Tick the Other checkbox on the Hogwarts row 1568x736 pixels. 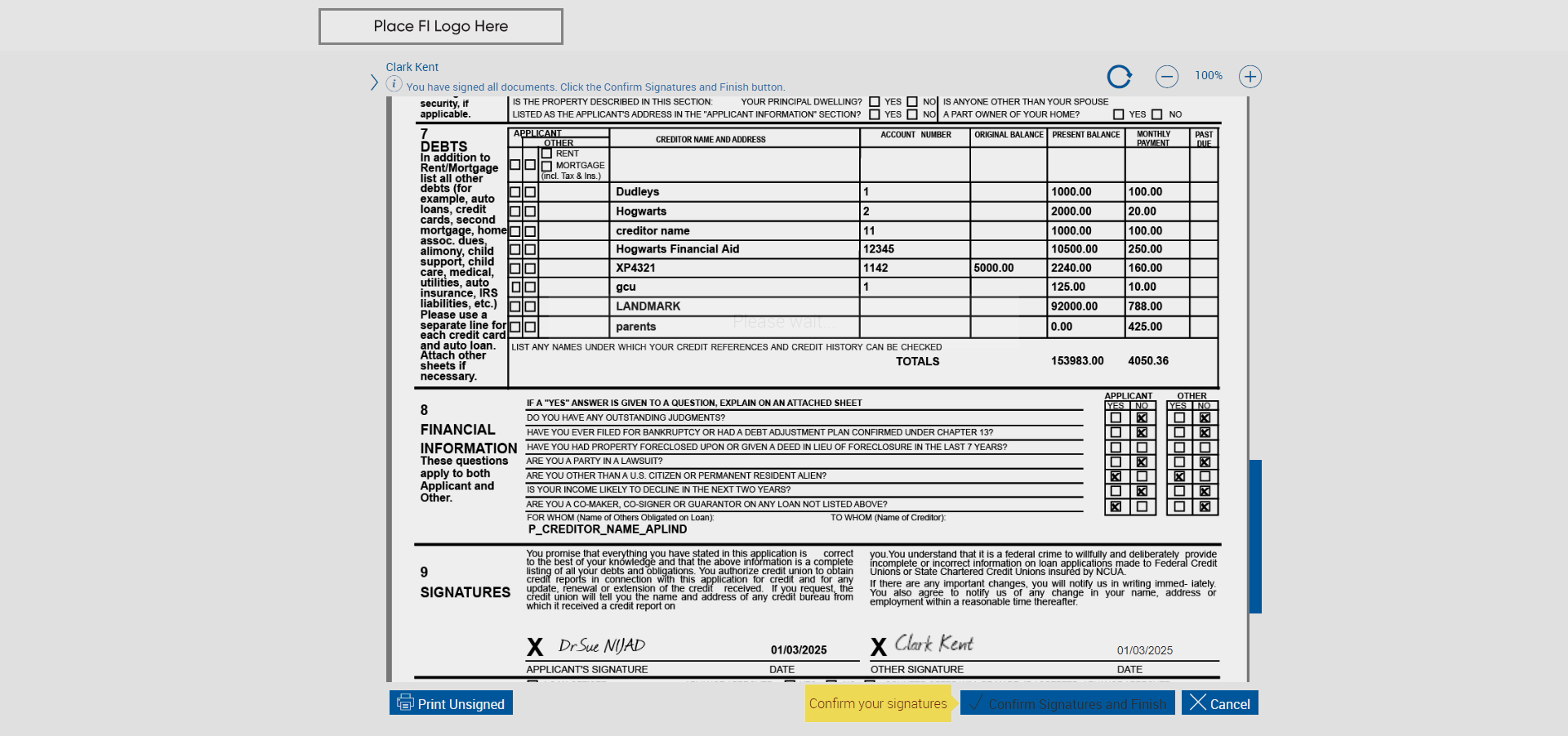click(530, 212)
